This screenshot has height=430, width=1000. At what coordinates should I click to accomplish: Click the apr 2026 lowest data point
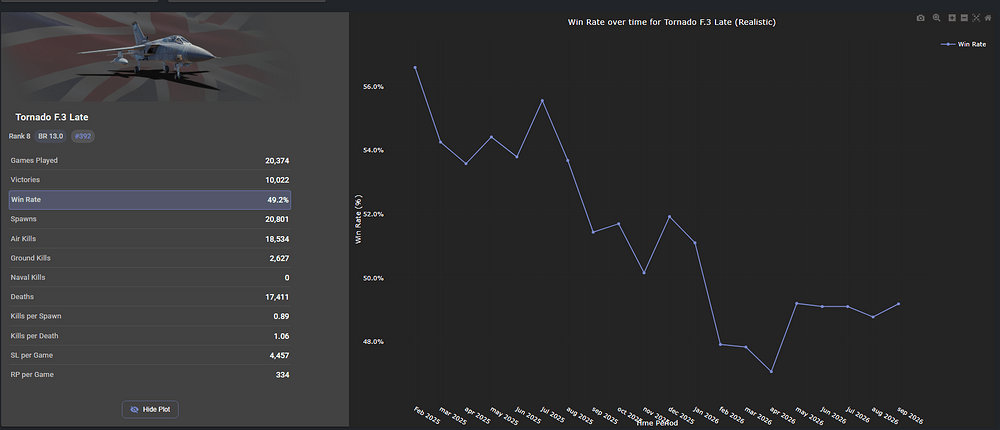click(x=771, y=372)
